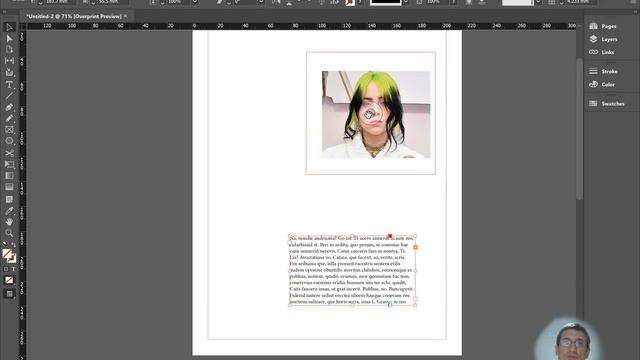Activate the Gap tool
This screenshot has height=360, width=640.
pyautogui.click(x=9, y=61)
